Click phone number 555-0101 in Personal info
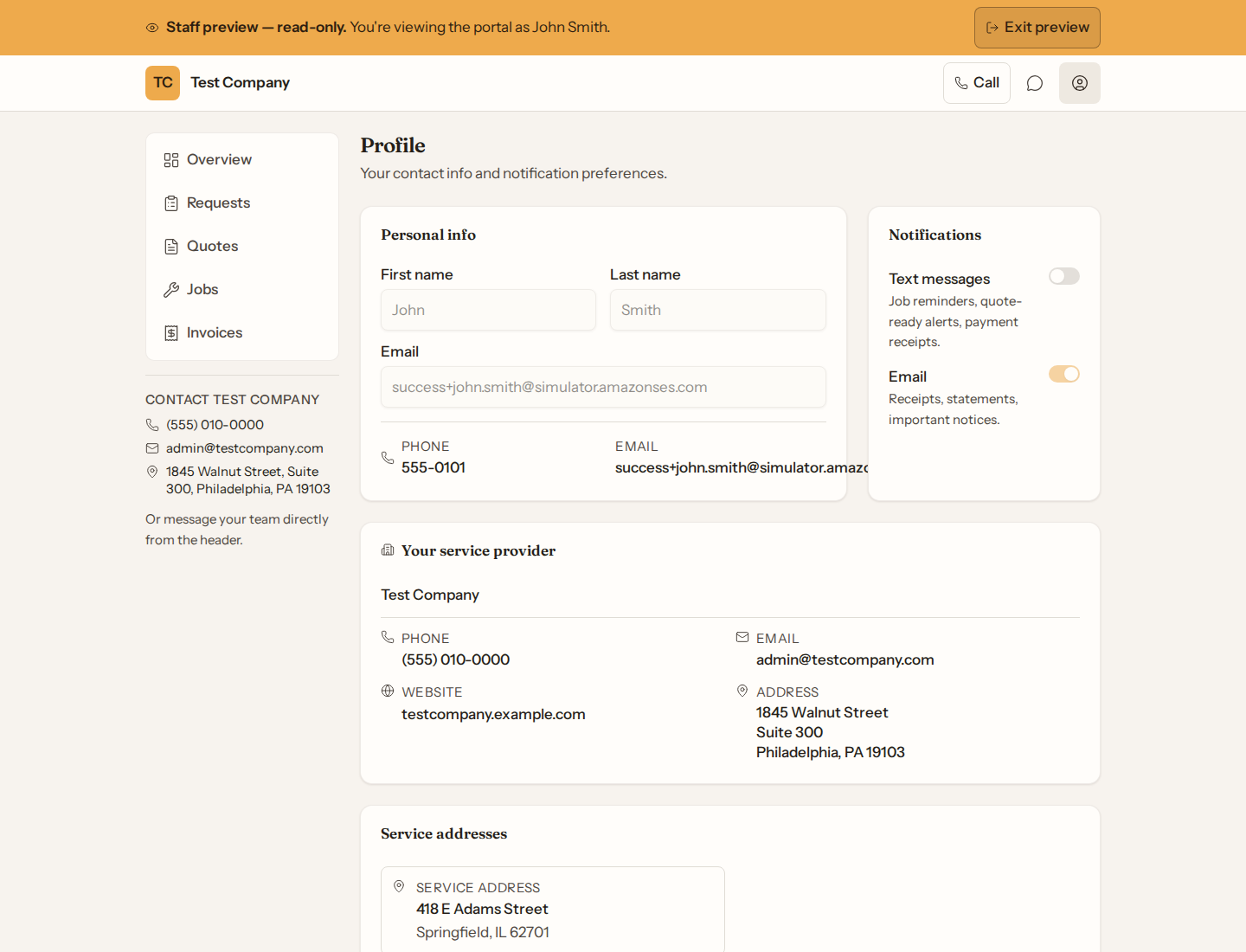The image size is (1246, 952). click(434, 467)
